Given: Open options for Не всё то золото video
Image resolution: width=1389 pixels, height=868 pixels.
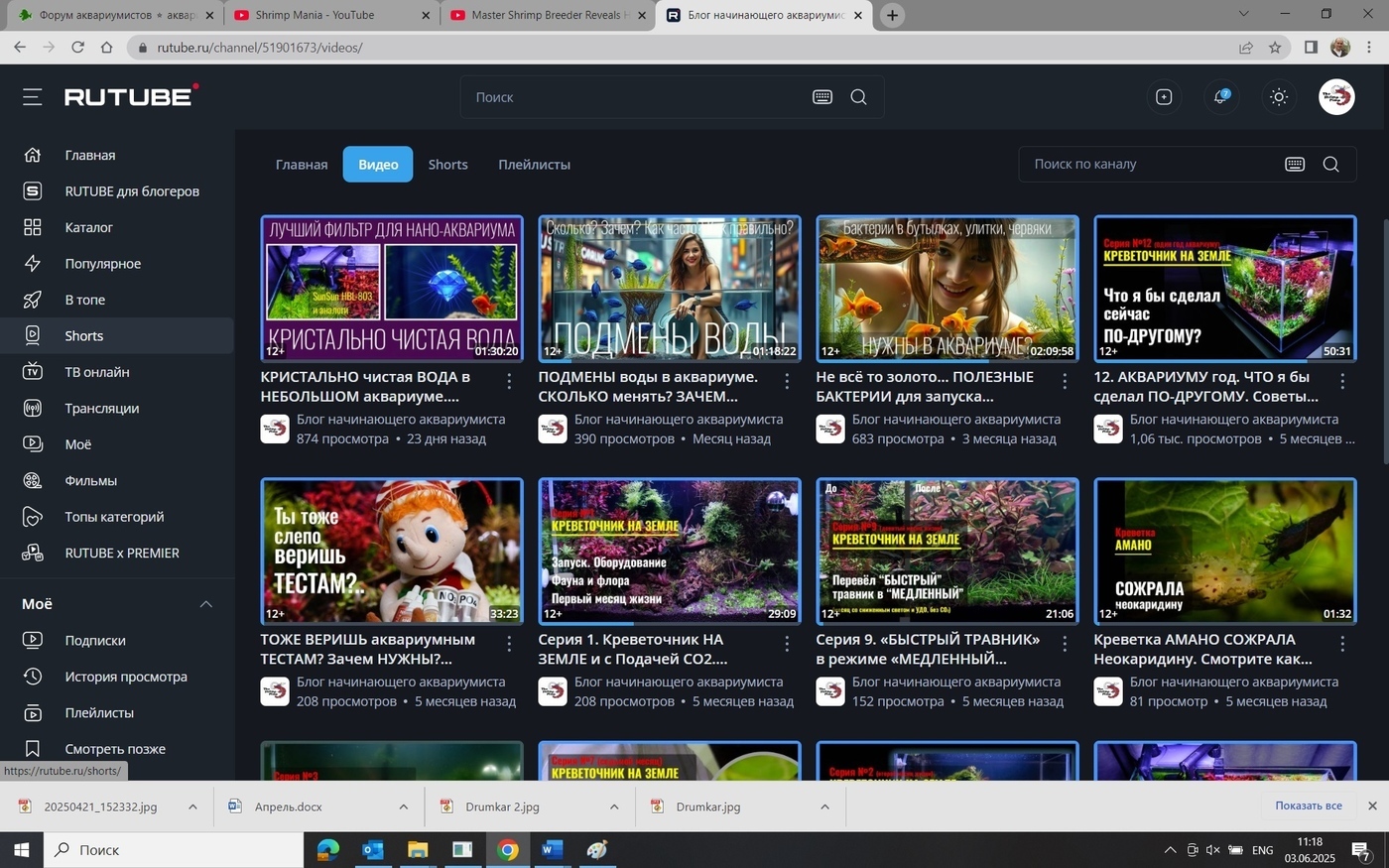Looking at the screenshot, I should [x=1065, y=381].
